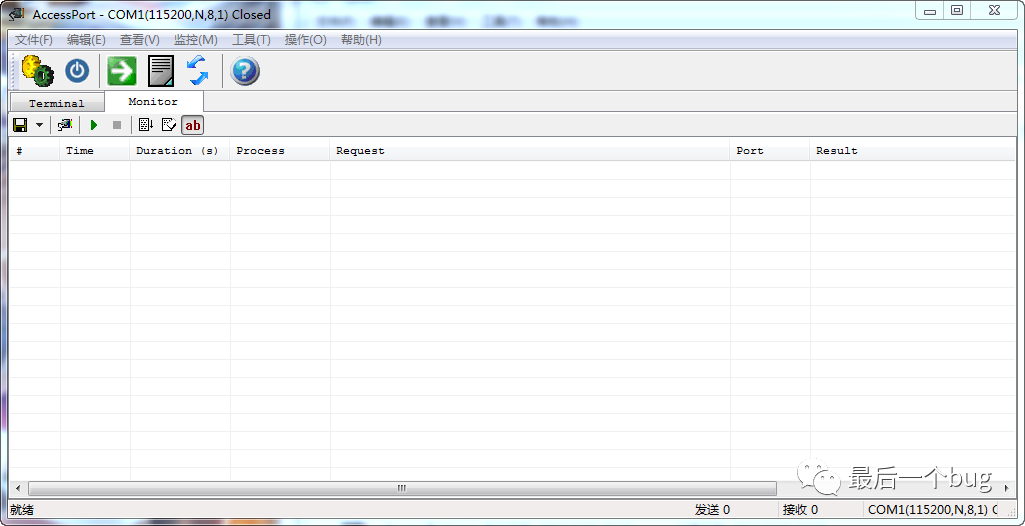Click the blue refresh arrows icon

click(197, 71)
